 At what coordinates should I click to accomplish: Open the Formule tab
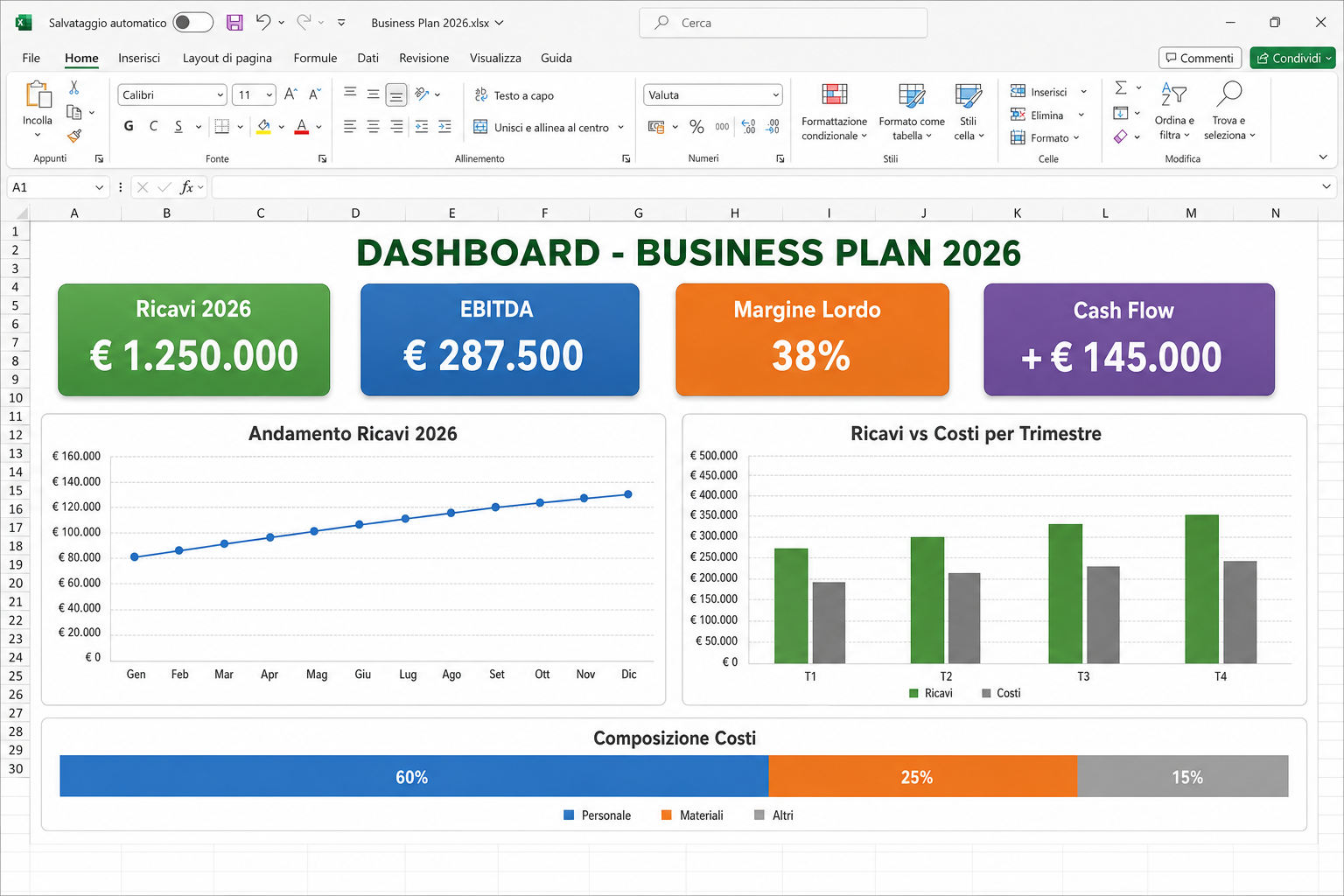(315, 58)
